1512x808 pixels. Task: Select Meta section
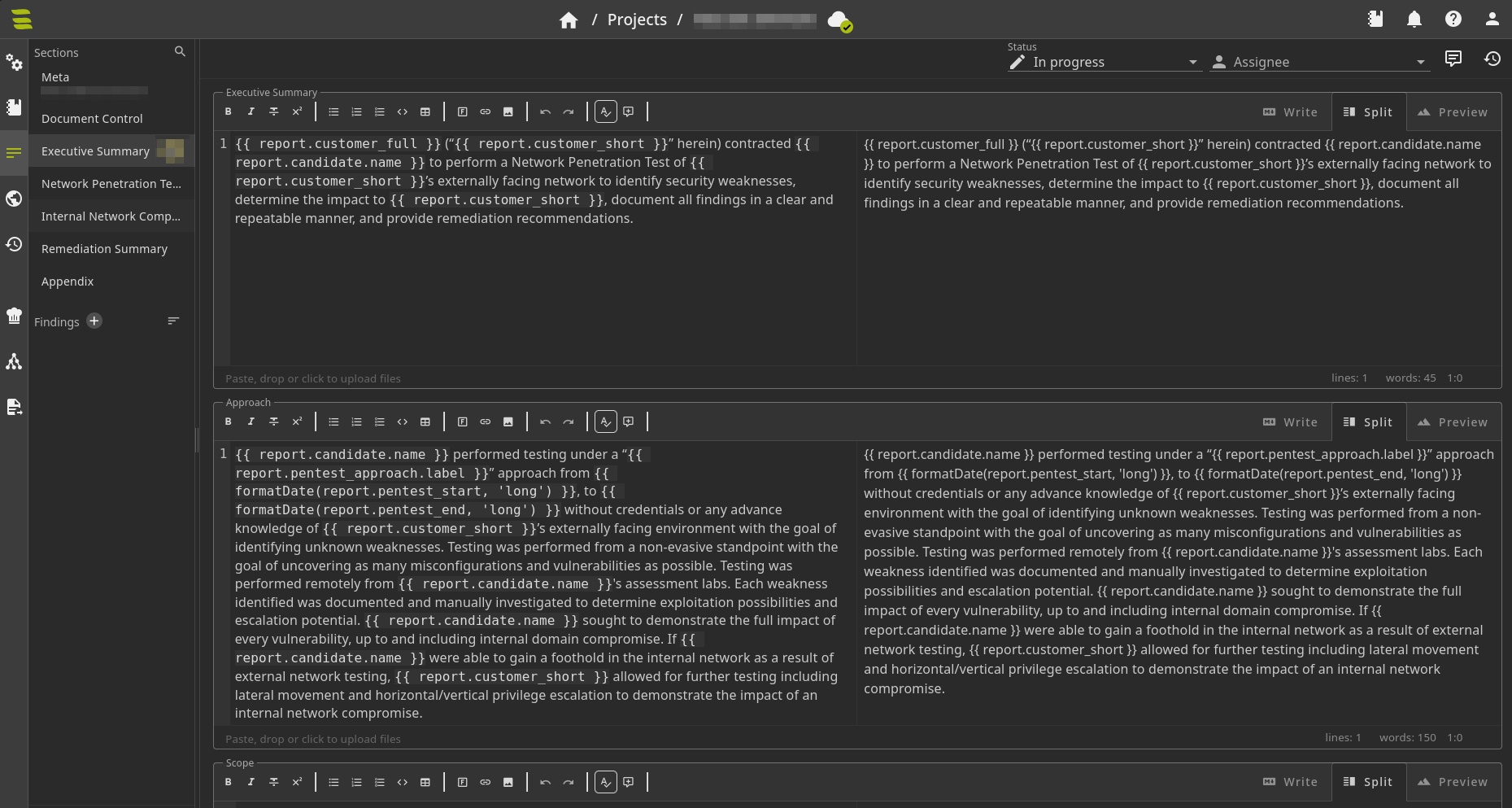tap(111, 81)
